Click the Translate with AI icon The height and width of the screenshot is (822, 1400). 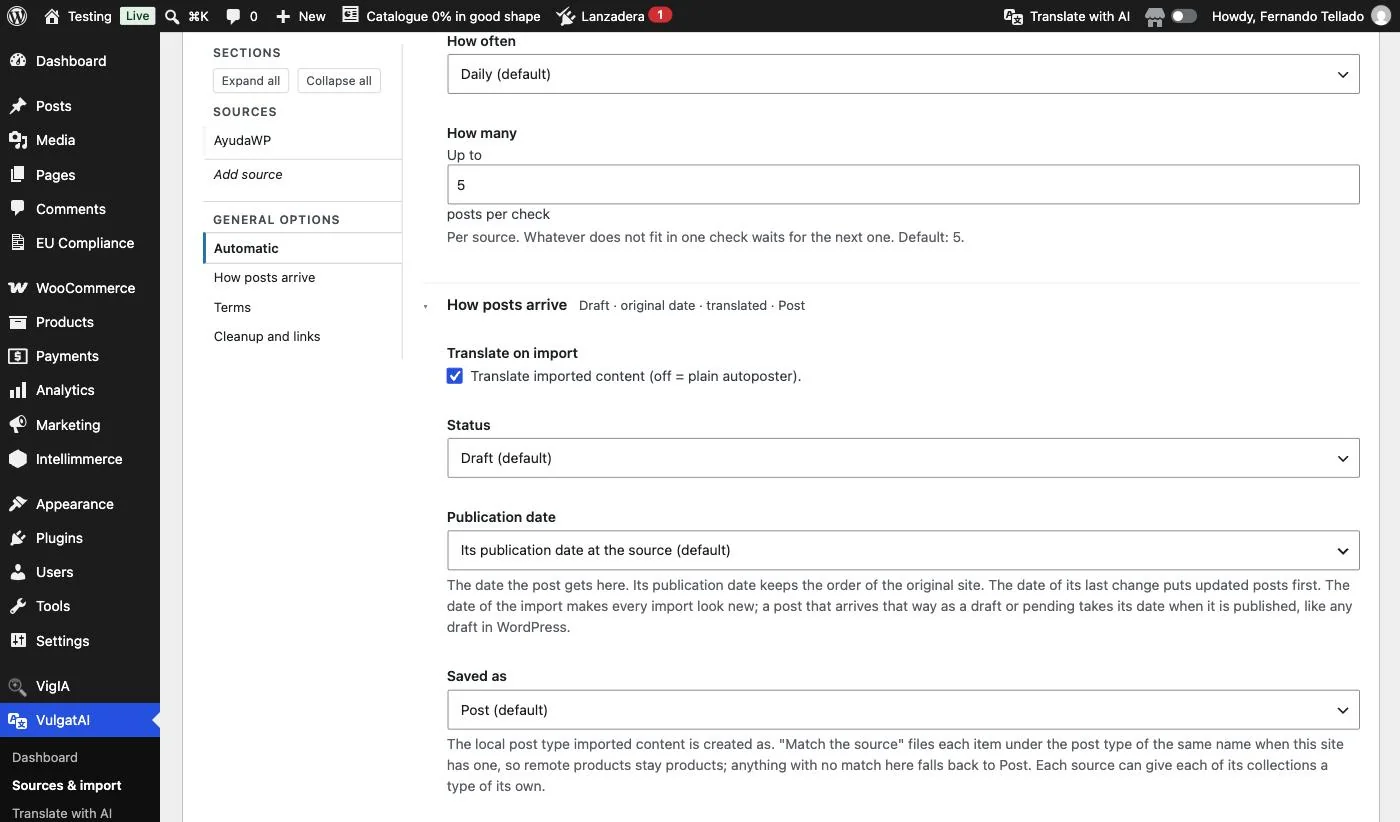tap(1013, 16)
